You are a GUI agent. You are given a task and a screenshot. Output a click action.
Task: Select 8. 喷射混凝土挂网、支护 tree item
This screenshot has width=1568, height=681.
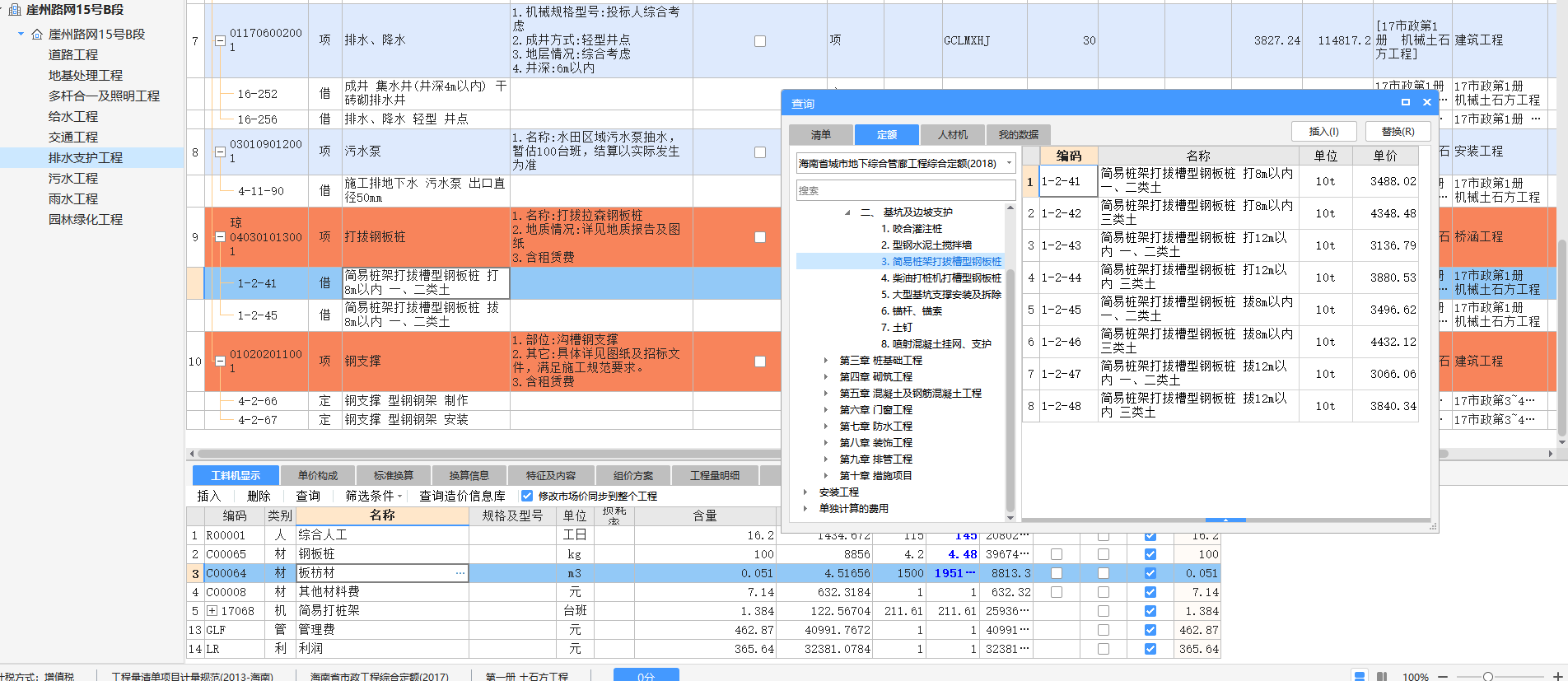pyautogui.click(x=936, y=343)
